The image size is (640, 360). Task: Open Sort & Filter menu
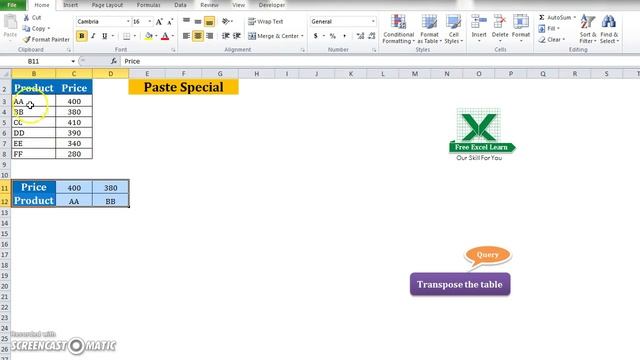click(x=588, y=29)
